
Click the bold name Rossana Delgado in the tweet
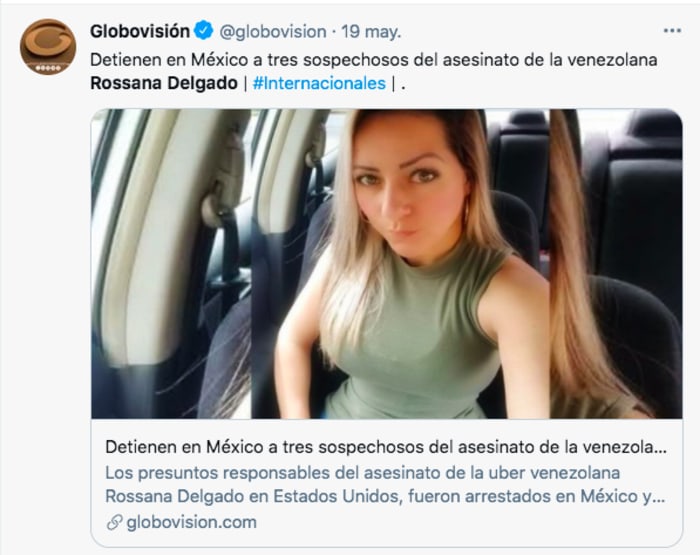pyautogui.click(x=164, y=83)
